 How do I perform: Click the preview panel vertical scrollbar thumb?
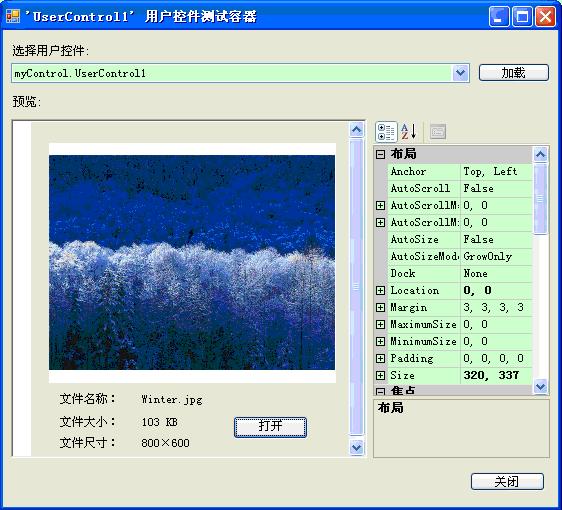356,286
